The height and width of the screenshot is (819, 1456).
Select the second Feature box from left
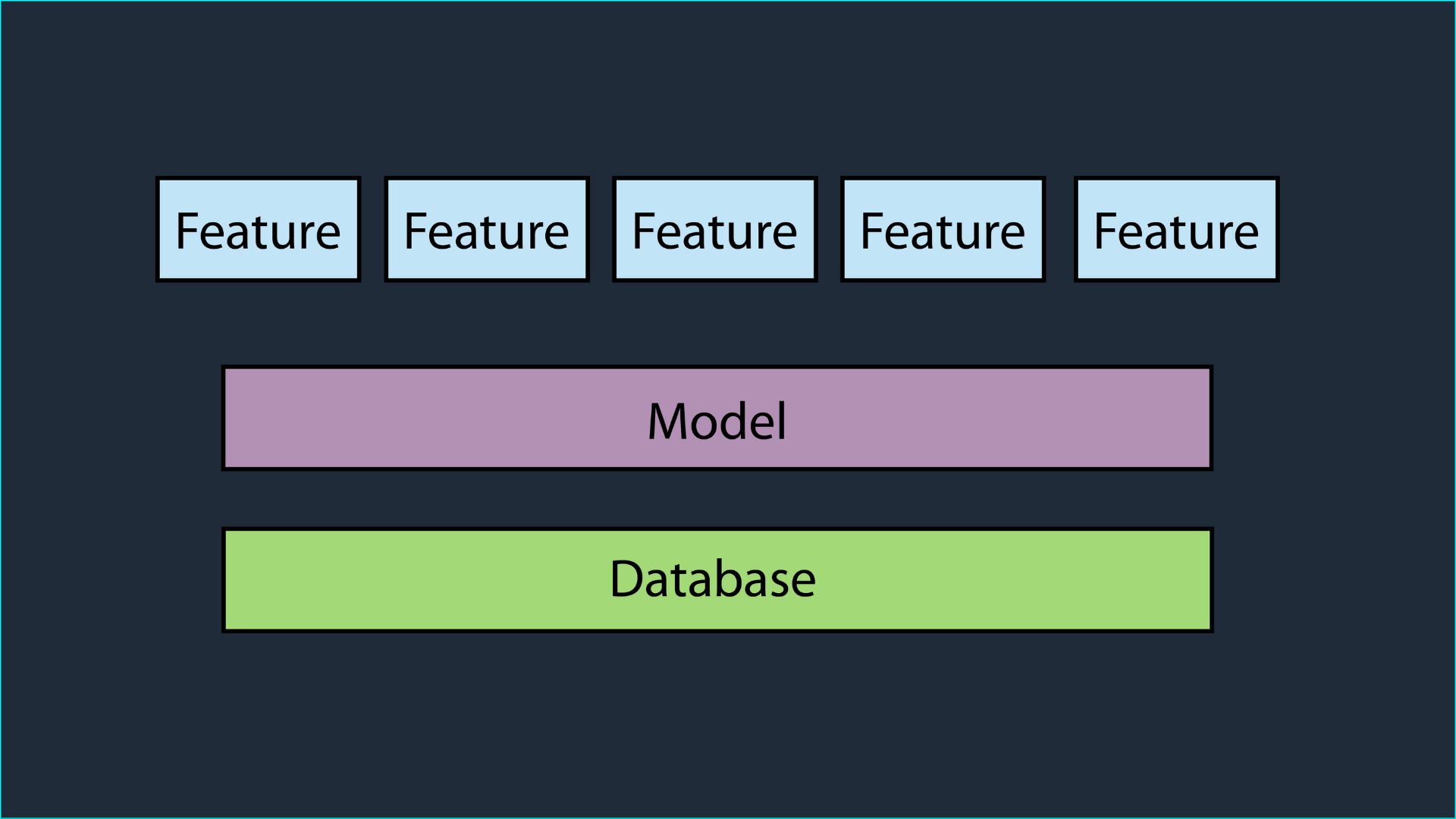[x=487, y=229]
